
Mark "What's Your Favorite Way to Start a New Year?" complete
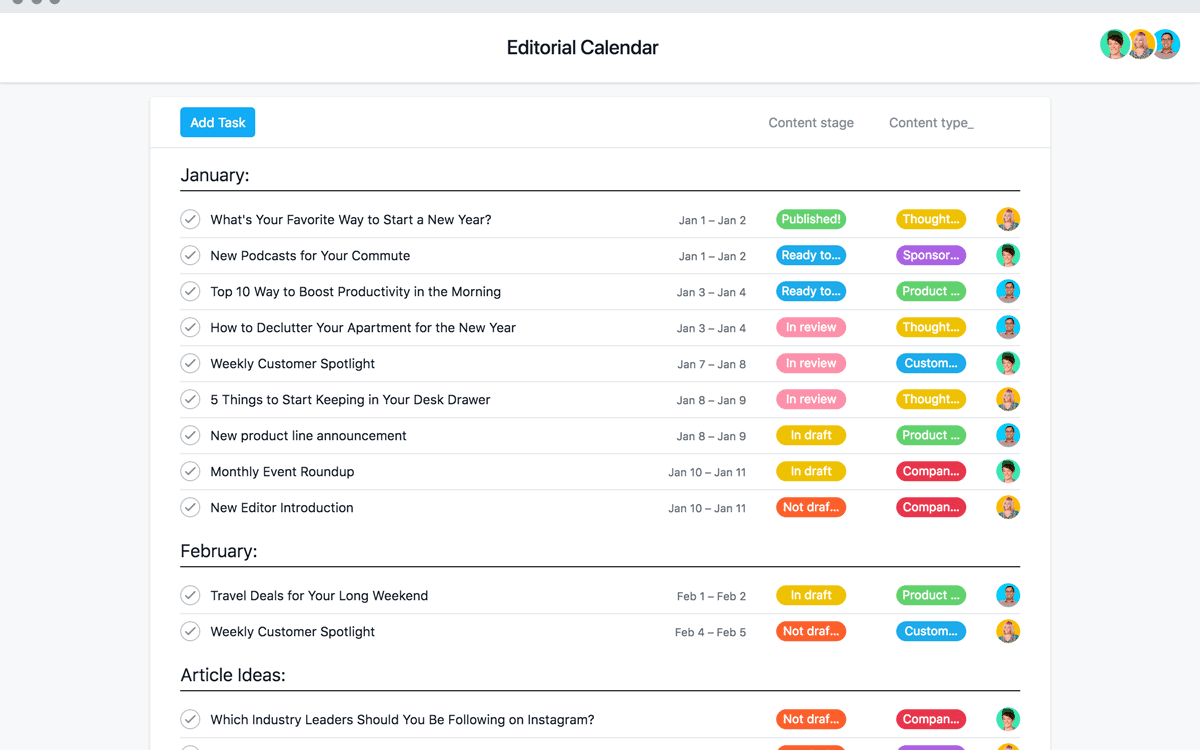190,219
